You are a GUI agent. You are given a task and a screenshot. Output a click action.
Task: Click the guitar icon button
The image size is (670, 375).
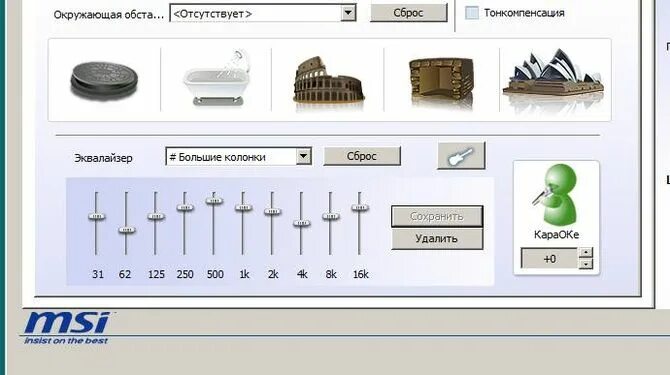[x=461, y=156]
